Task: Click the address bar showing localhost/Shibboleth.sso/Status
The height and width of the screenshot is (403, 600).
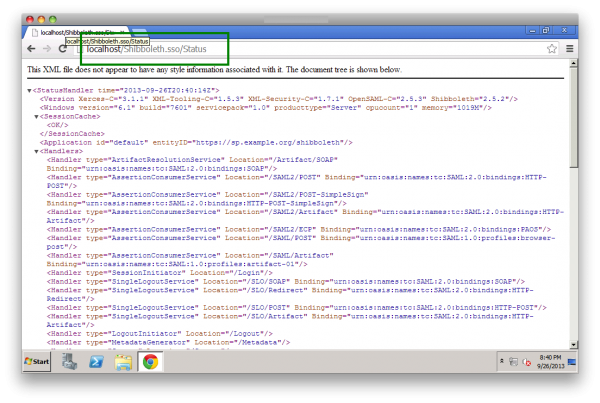Action: point(300,48)
